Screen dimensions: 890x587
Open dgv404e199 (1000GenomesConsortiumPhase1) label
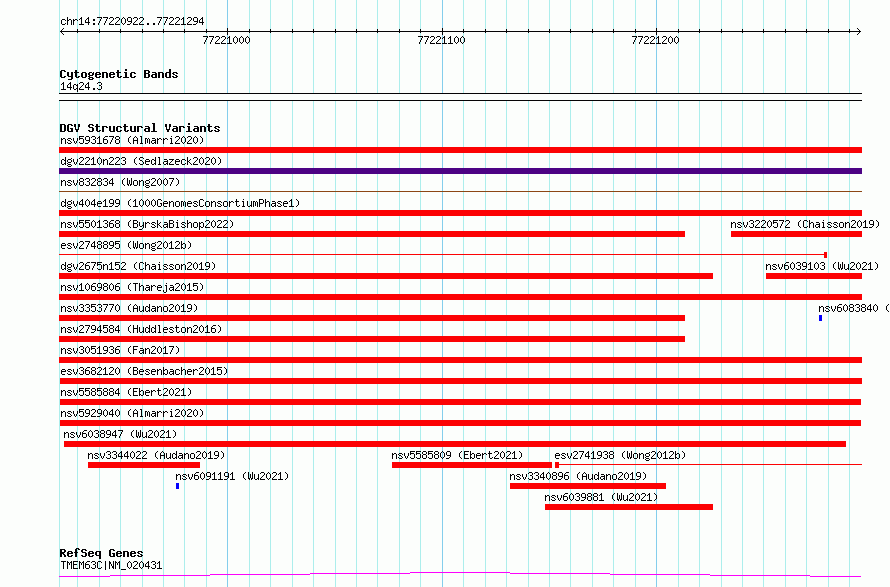tap(180, 203)
